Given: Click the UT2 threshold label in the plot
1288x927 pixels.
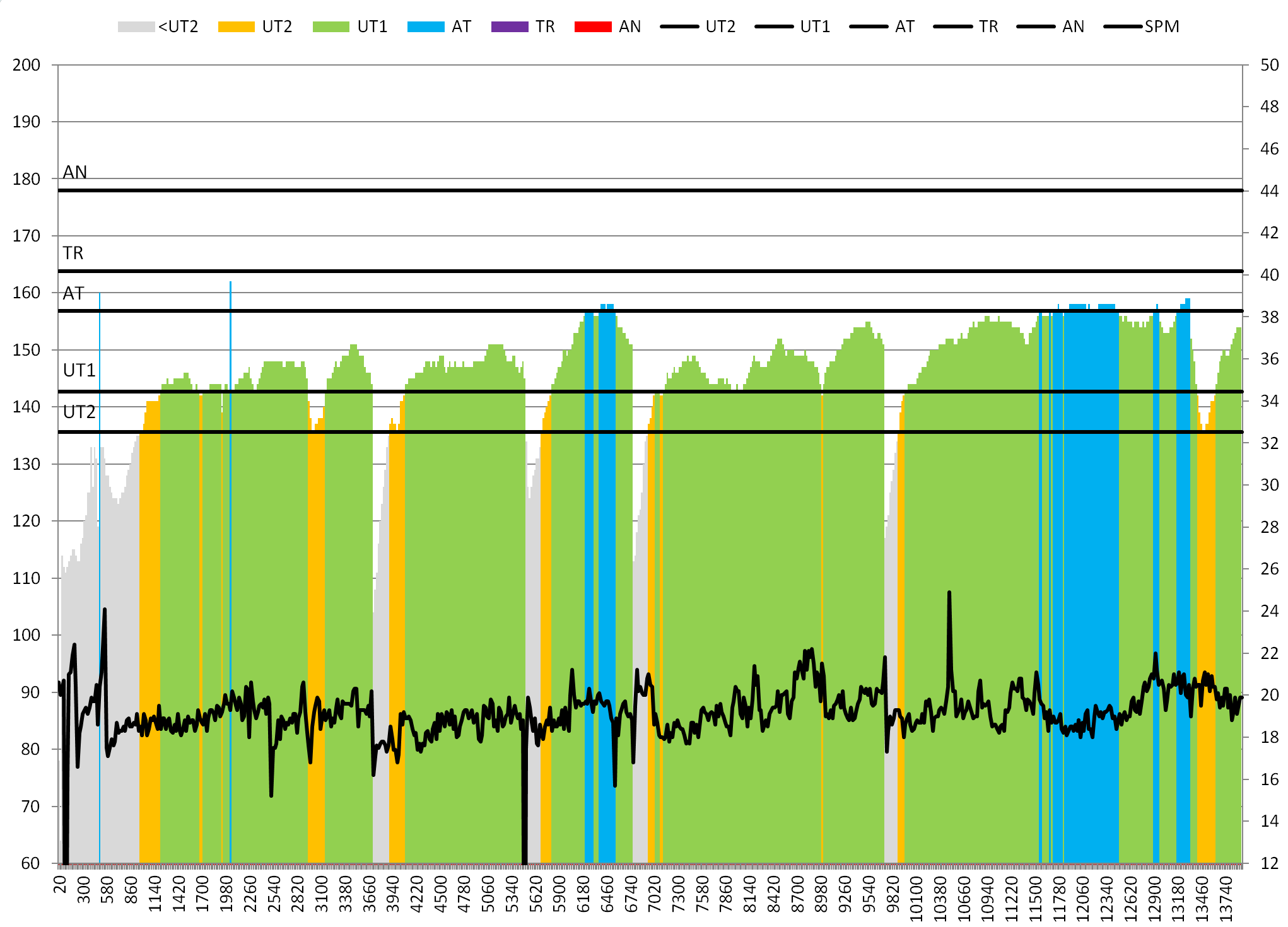Looking at the screenshot, I should pyautogui.click(x=79, y=412).
